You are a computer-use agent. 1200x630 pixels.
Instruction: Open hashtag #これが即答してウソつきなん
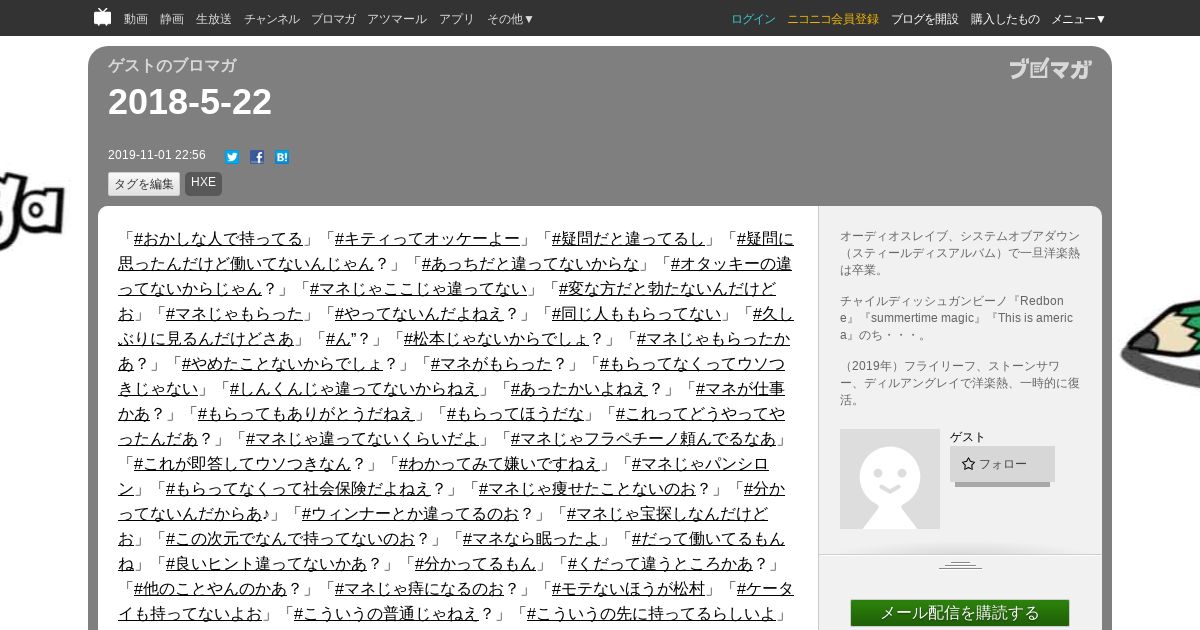coord(242,463)
